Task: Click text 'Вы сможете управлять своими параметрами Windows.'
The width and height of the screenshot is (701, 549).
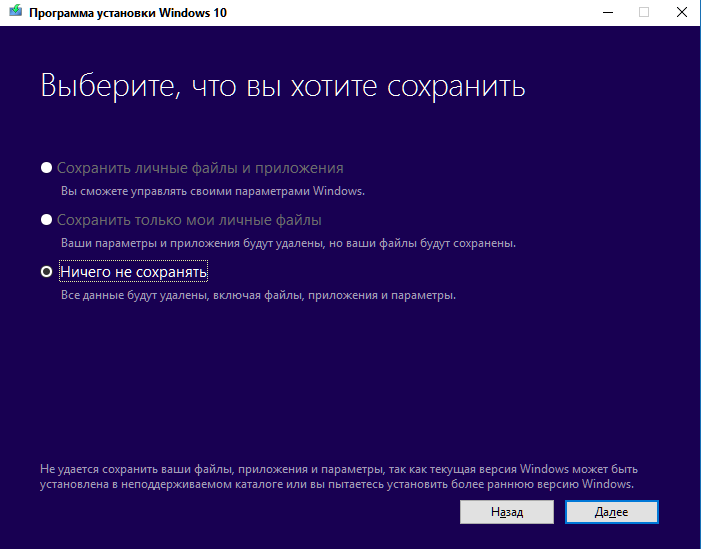Action: click(213, 191)
